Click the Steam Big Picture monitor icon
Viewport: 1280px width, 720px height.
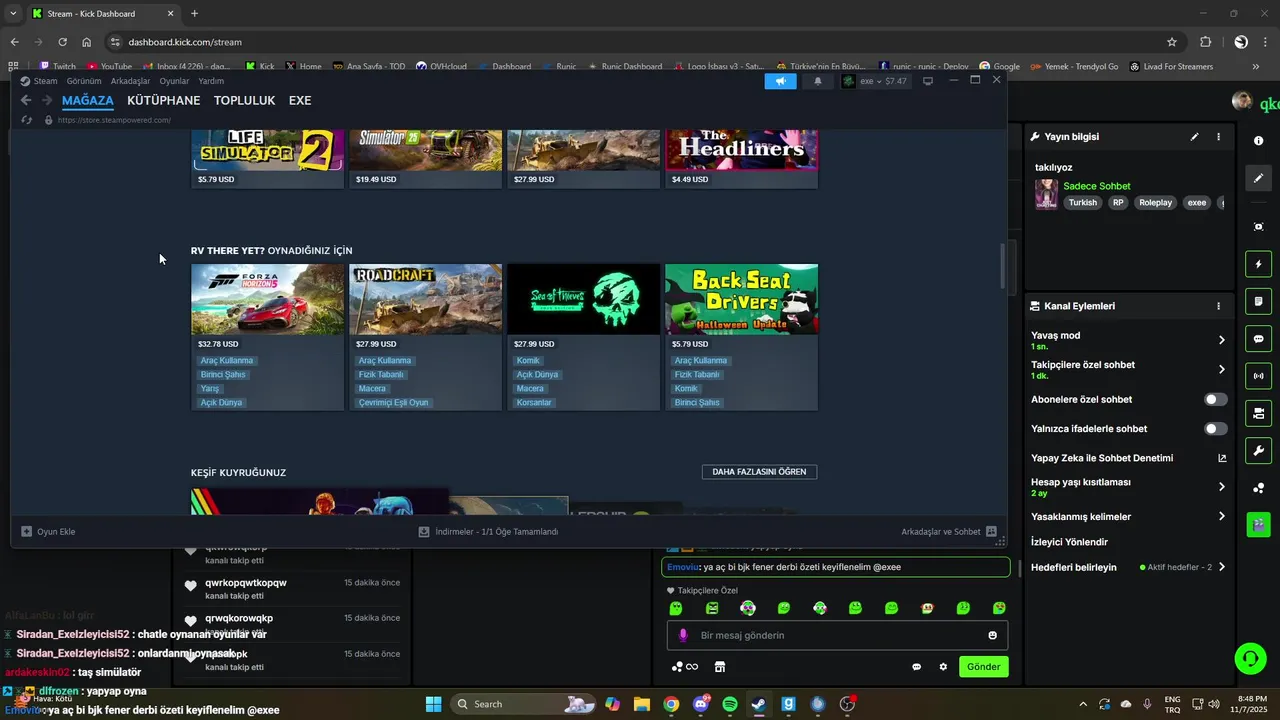point(928,81)
